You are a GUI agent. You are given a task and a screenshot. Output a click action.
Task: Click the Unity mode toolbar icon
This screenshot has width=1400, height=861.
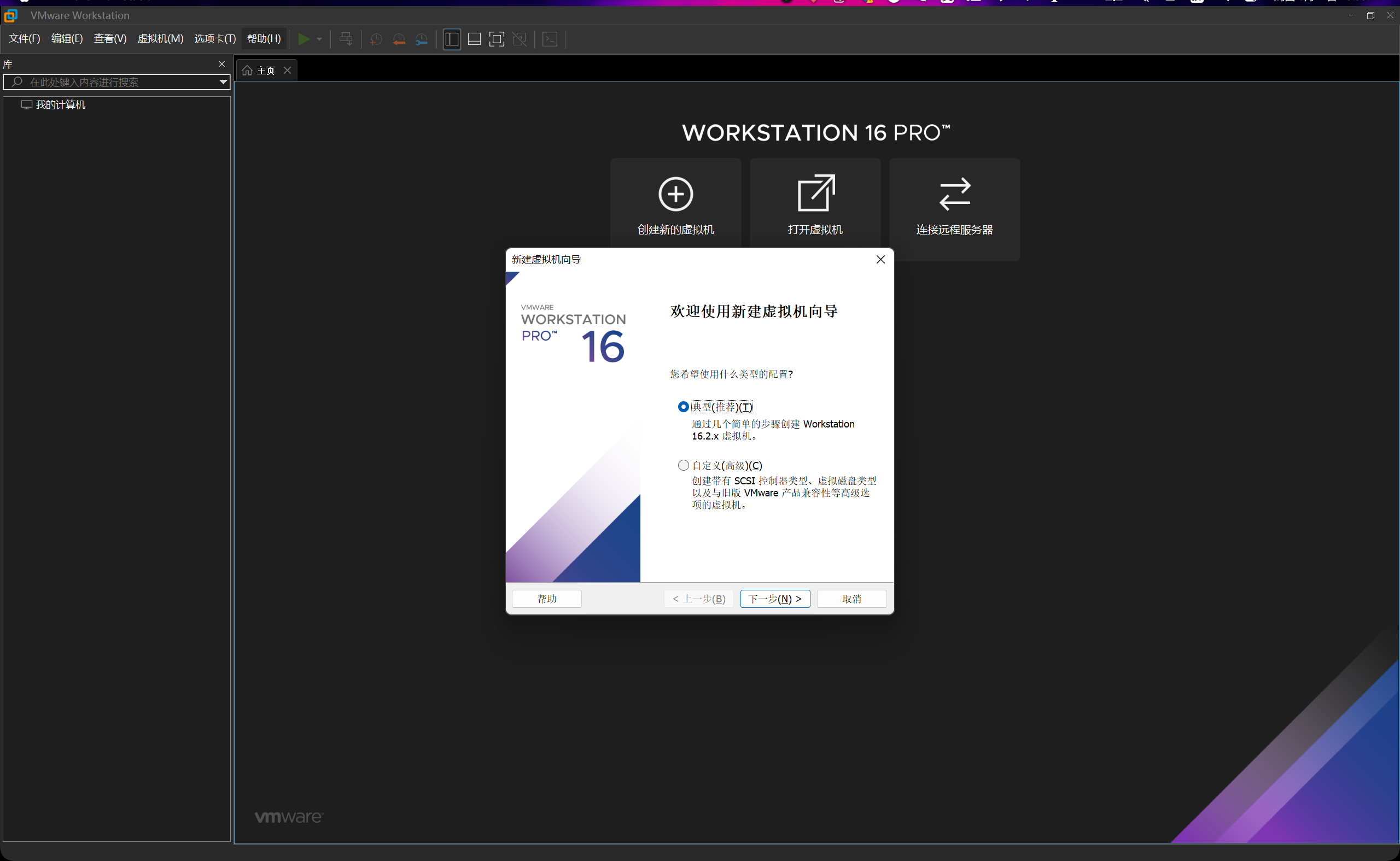click(520, 39)
